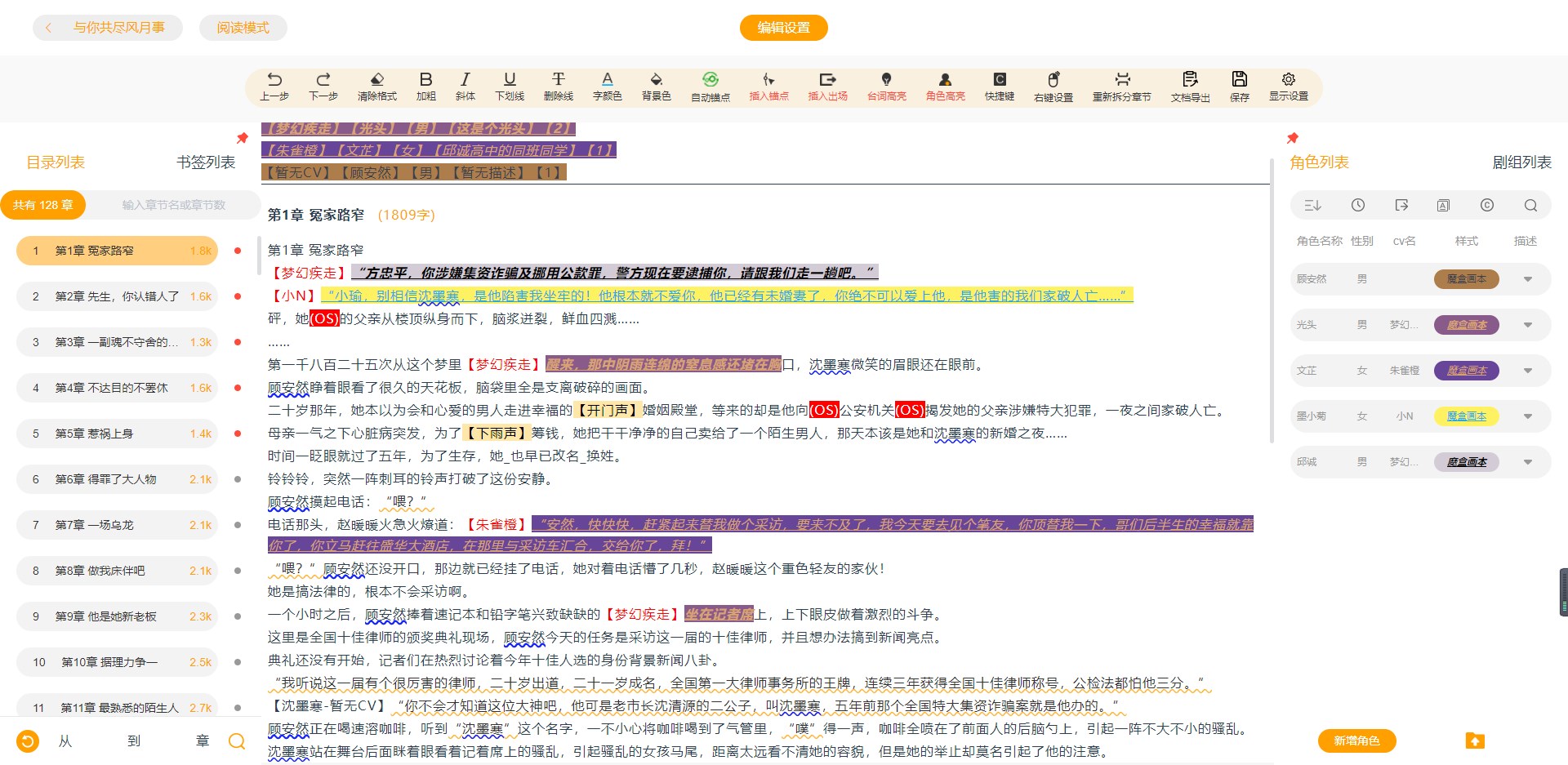
Task: Click 插入出场 insert entrance icon
Action: [x=827, y=80]
